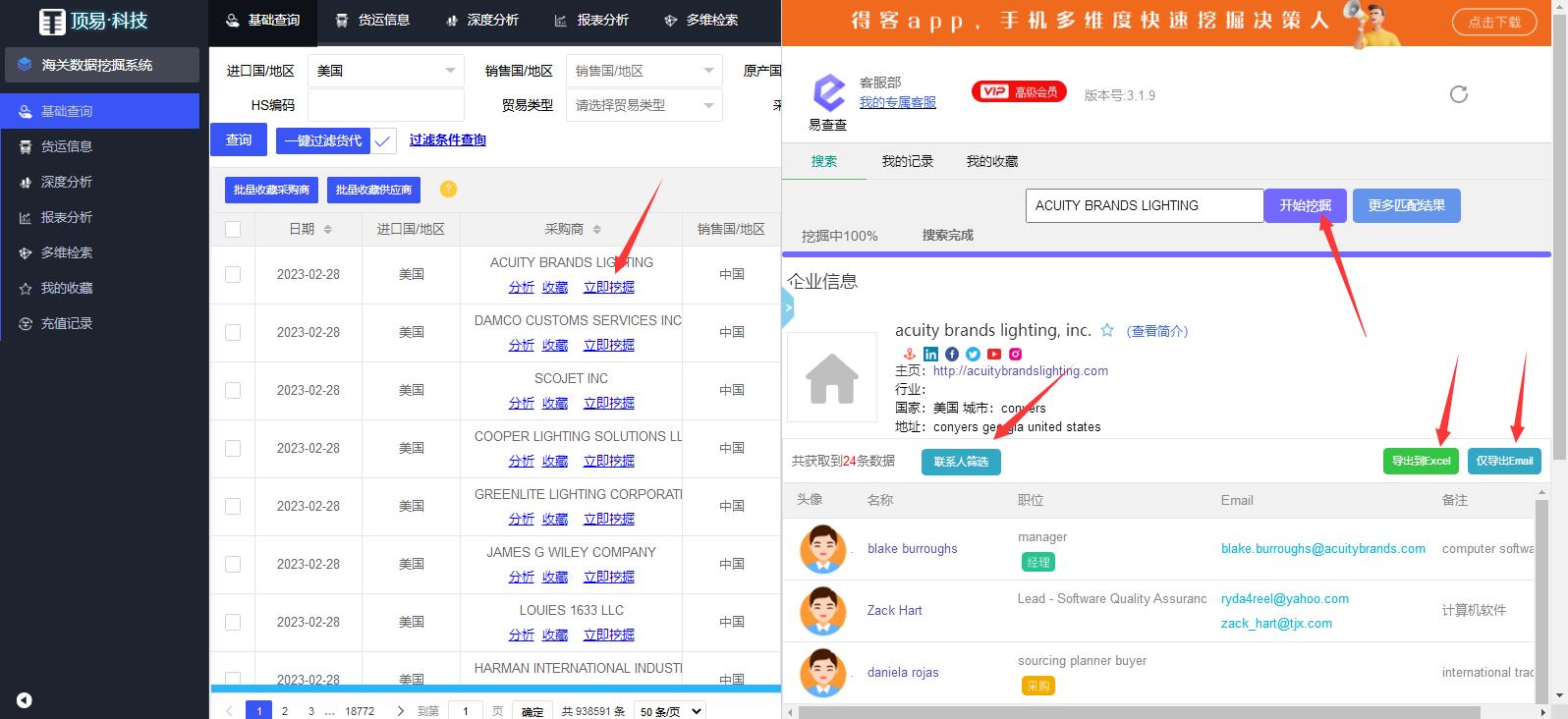Open 充值记录 in left sidebar
Image resolution: width=1568 pixels, height=719 pixels.
coord(99,323)
